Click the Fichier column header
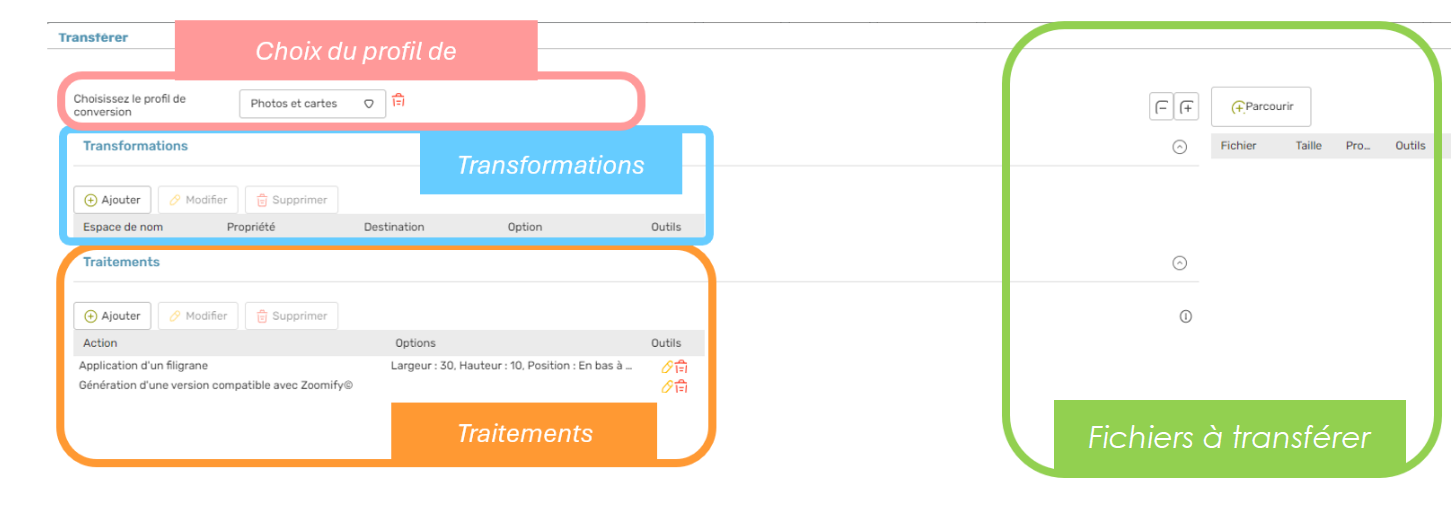1453x510 pixels. tap(1238, 146)
